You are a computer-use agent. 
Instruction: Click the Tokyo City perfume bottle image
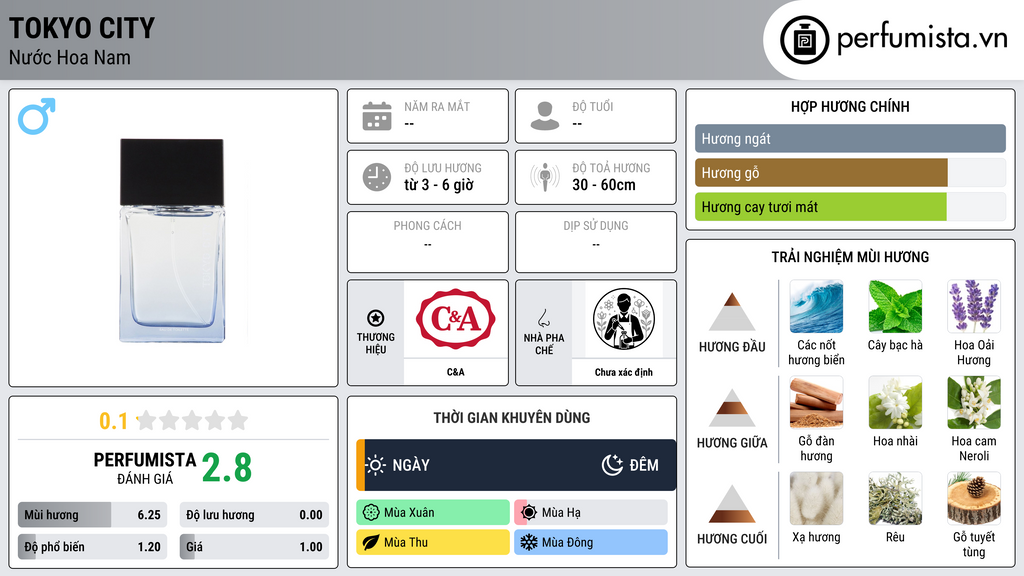coord(172,240)
